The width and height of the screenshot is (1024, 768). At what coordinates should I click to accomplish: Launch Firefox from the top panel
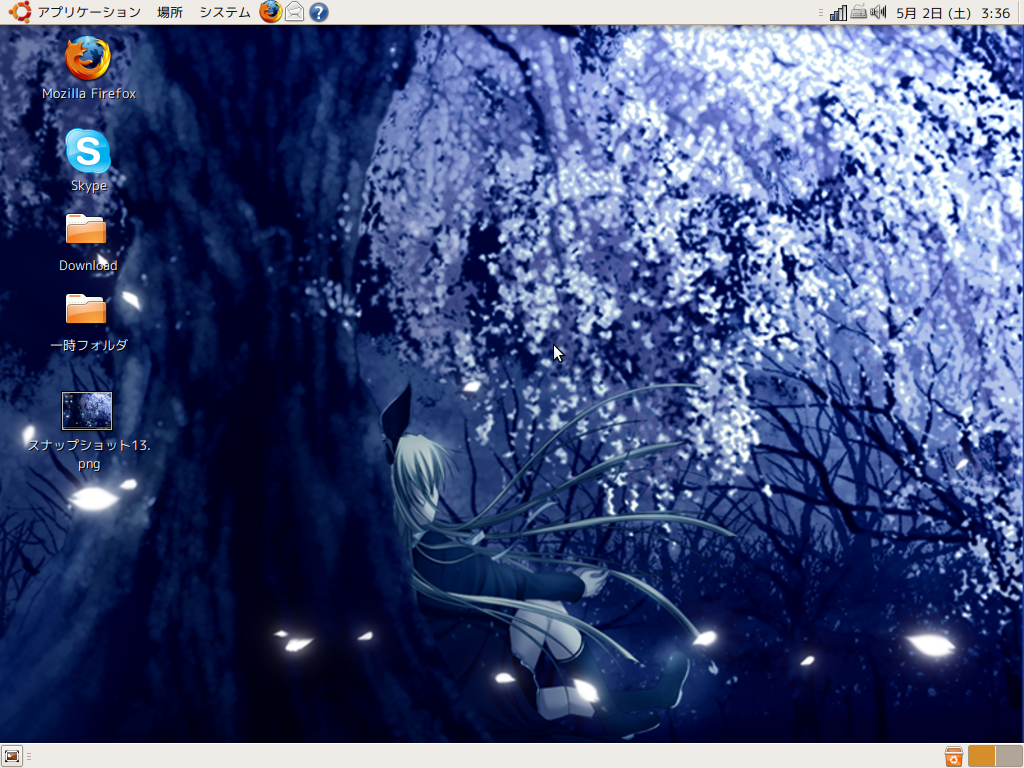pyautogui.click(x=270, y=12)
